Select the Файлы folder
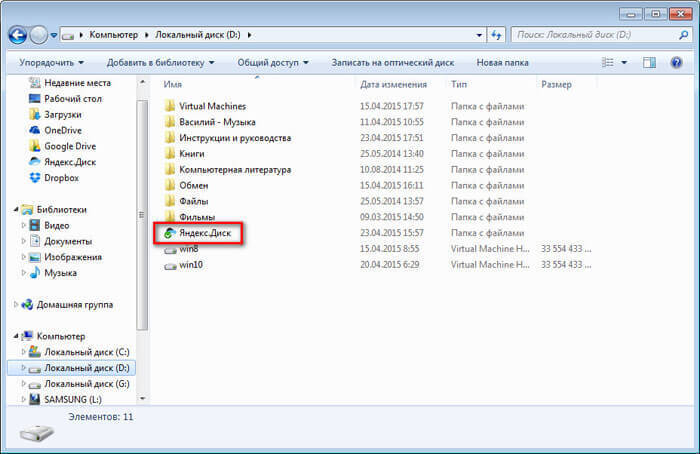The width and height of the screenshot is (700, 454). pos(186,201)
